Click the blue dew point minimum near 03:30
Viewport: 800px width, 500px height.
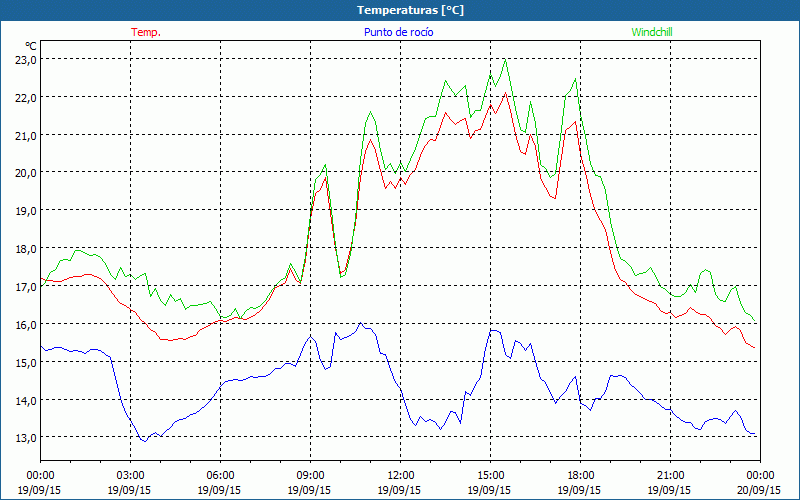(145, 441)
